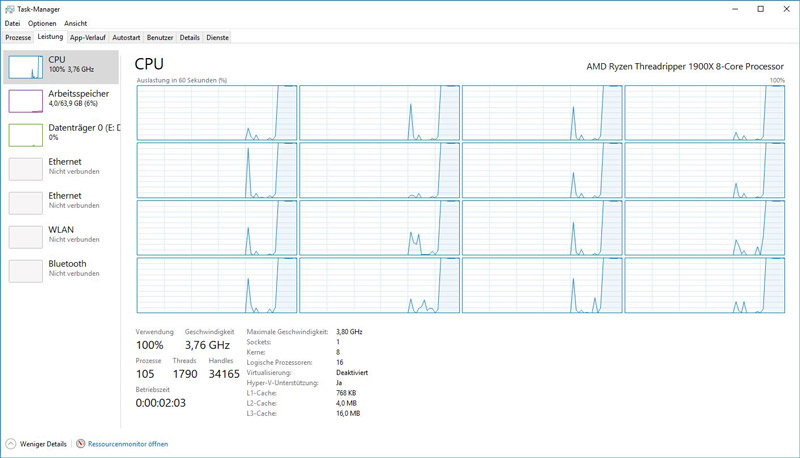Select the second Ethernet adapter thumbnail
800x458 pixels.
click(25, 203)
